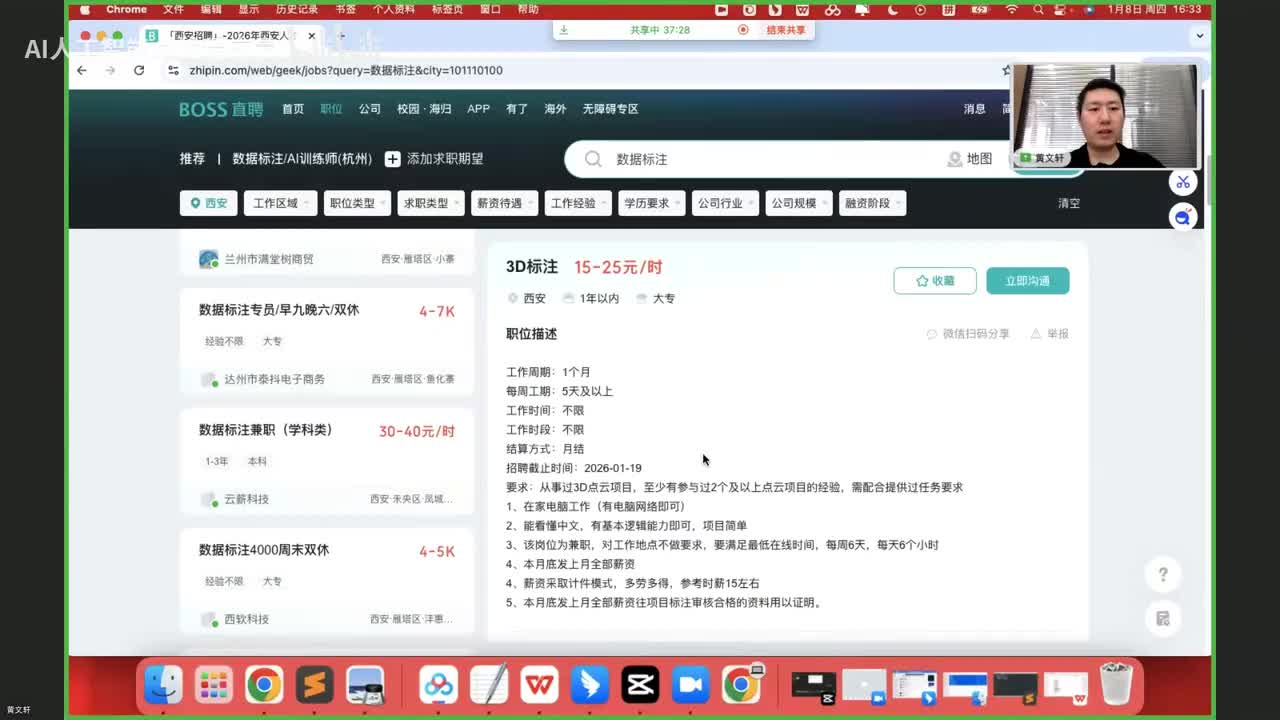Open the APP nav item
Viewport: 1280px width, 720px height.
(x=479, y=109)
